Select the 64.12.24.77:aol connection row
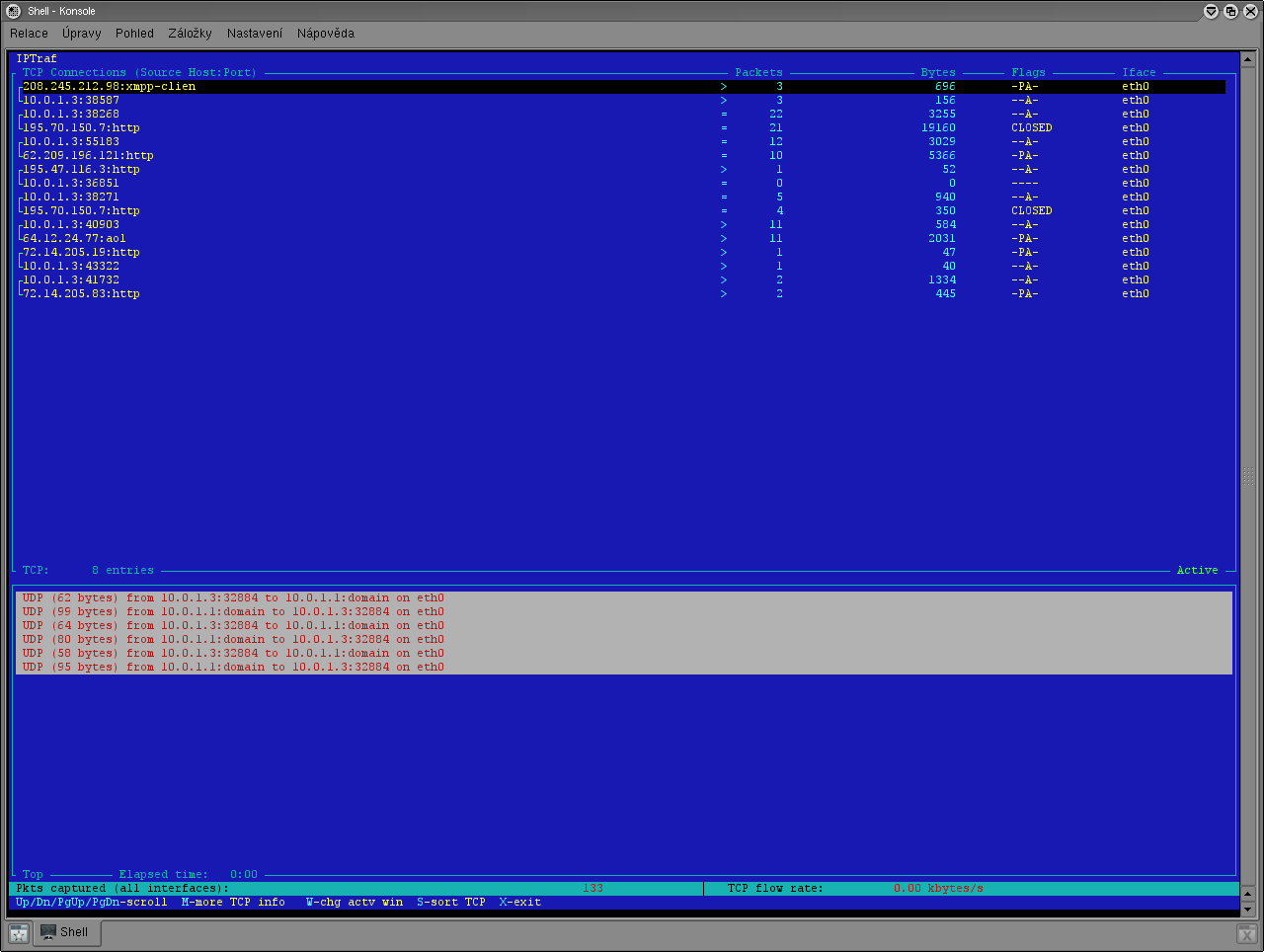Viewport: 1264px width, 952px height. pos(74,239)
